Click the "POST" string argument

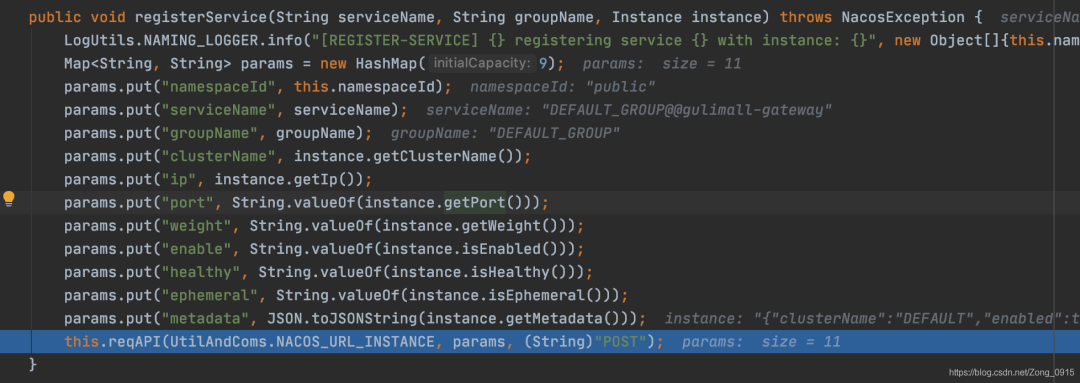coord(623,341)
